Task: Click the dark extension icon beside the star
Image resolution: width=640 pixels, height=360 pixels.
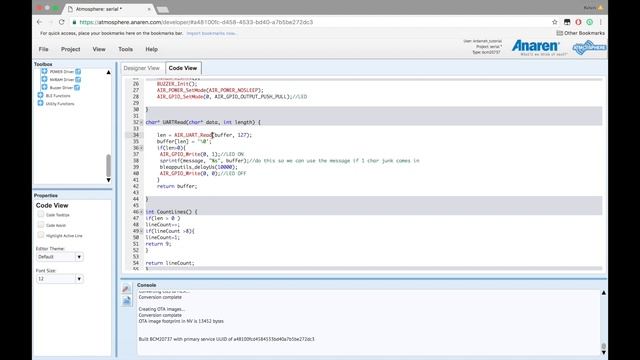Action: coord(567,22)
